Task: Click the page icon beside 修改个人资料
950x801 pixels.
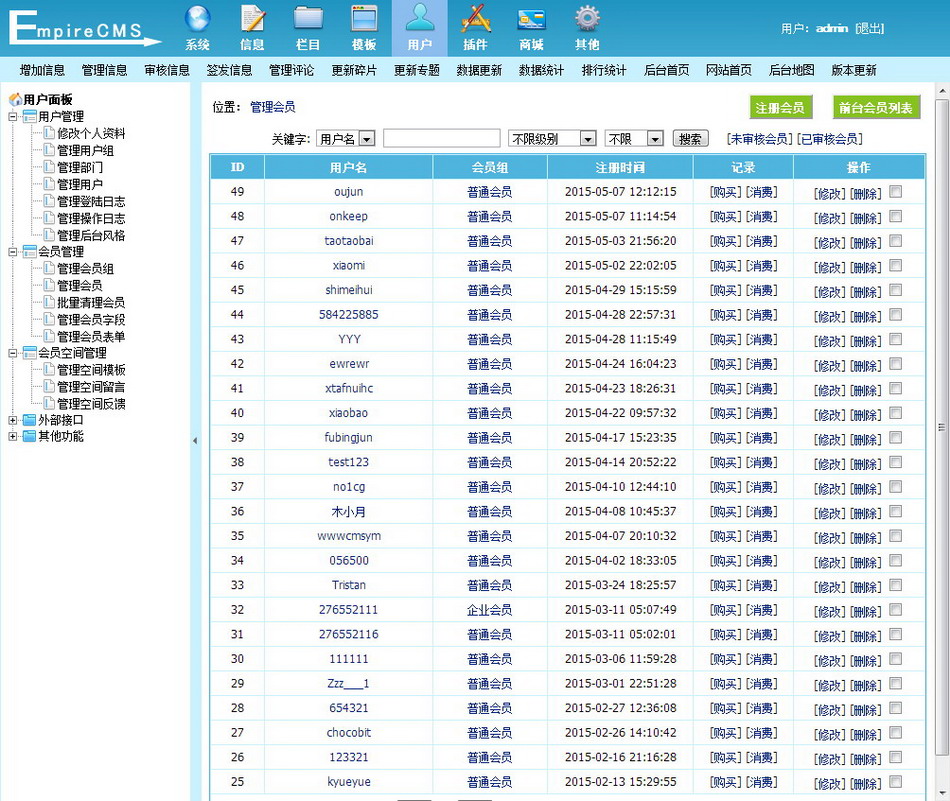Action: pos(50,133)
